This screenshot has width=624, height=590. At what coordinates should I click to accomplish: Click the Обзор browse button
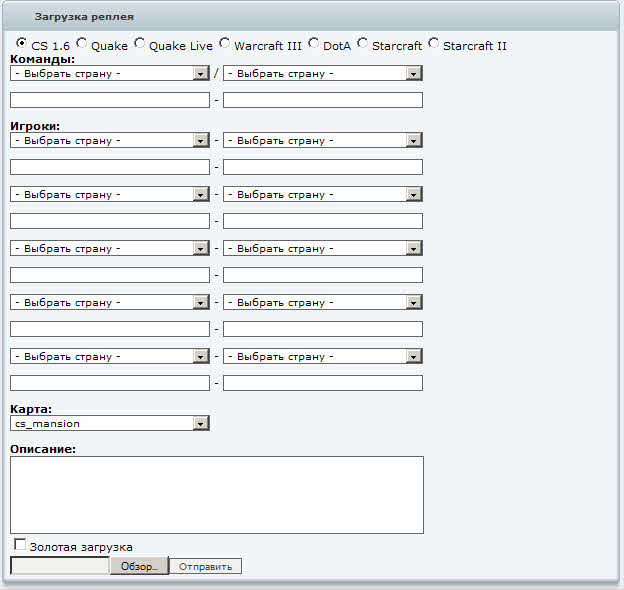139,566
